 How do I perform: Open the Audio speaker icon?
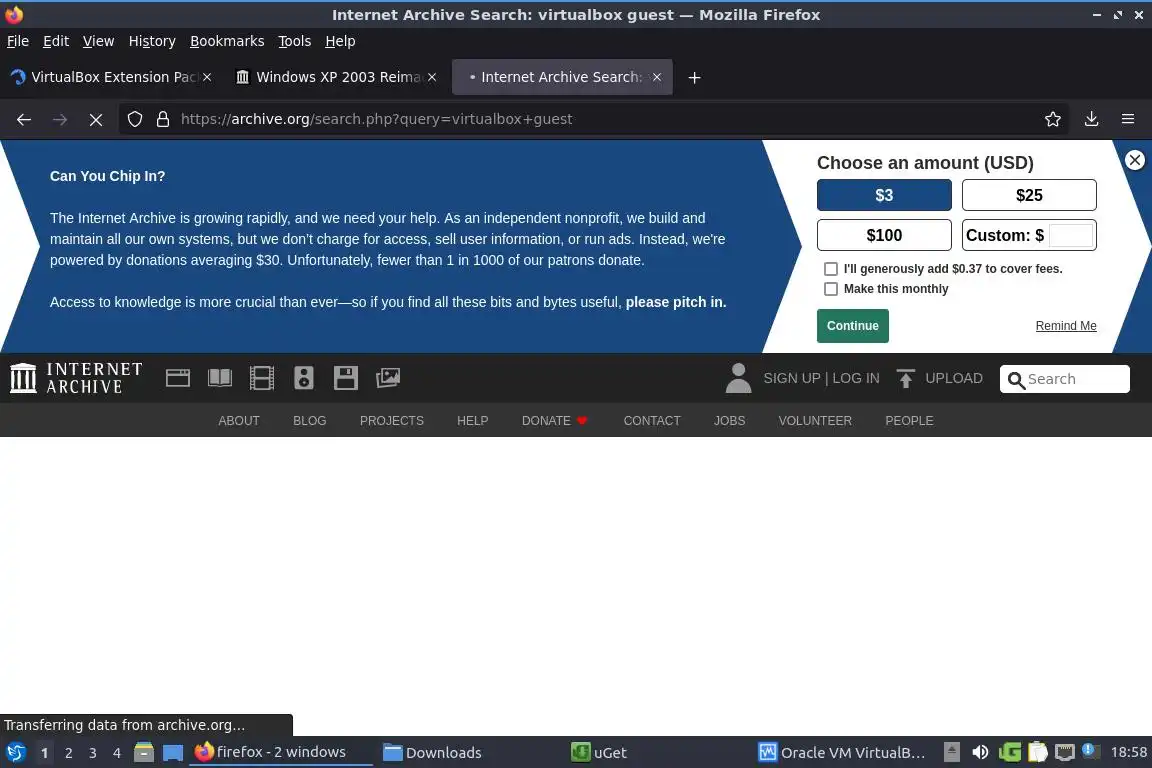click(x=303, y=378)
